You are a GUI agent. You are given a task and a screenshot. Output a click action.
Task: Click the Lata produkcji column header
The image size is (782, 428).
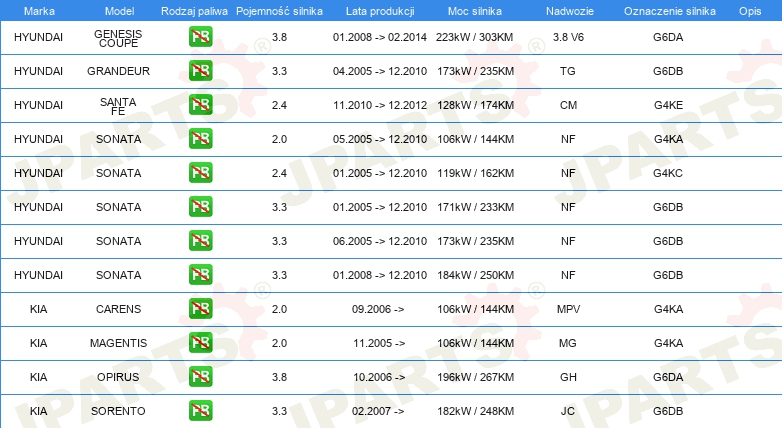pyautogui.click(x=380, y=11)
